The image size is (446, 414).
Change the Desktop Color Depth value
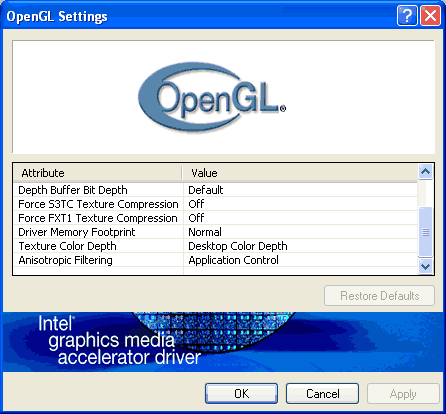[238, 246]
